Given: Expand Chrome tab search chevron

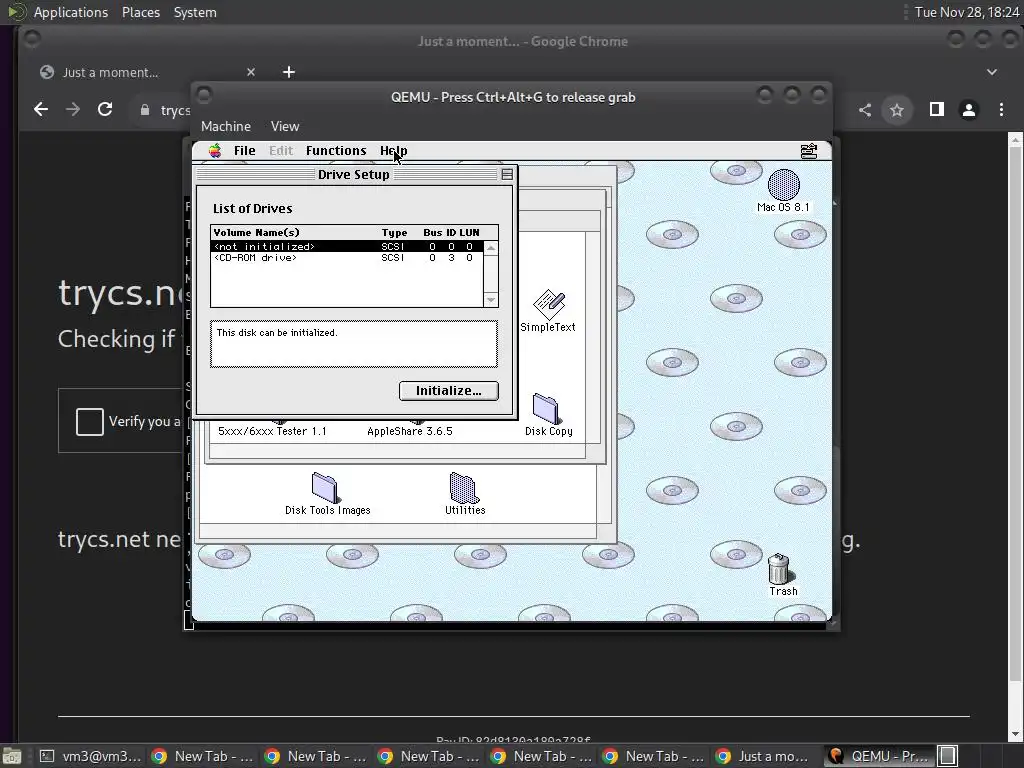Looking at the screenshot, I should (991, 72).
